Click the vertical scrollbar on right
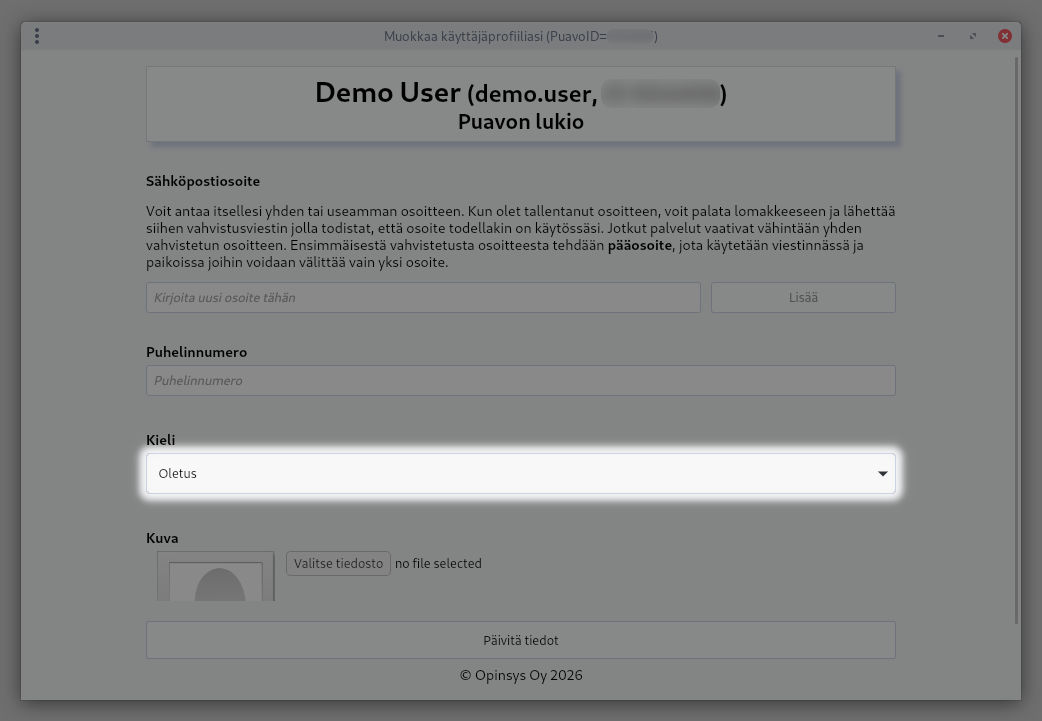The height and width of the screenshot is (721, 1042). [x=1017, y=340]
